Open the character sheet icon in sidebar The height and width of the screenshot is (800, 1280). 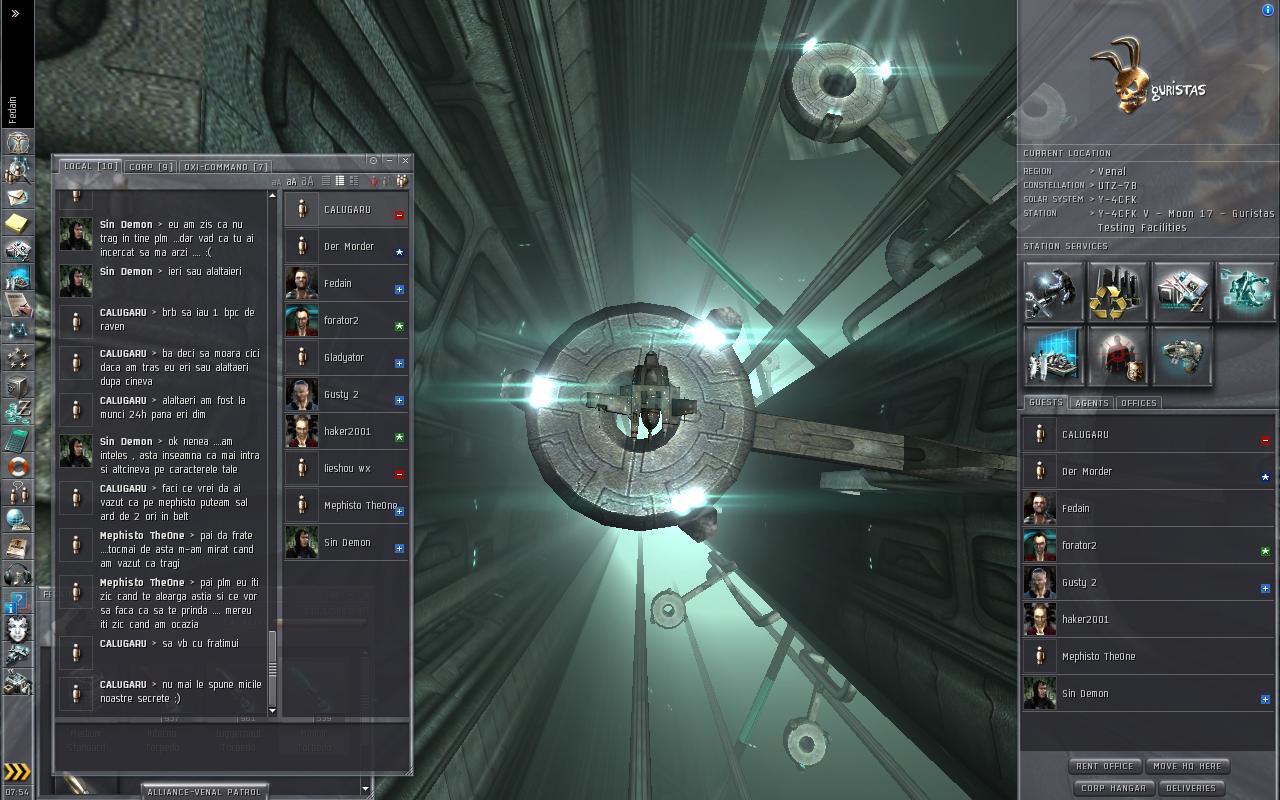pyautogui.click(x=17, y=143)
